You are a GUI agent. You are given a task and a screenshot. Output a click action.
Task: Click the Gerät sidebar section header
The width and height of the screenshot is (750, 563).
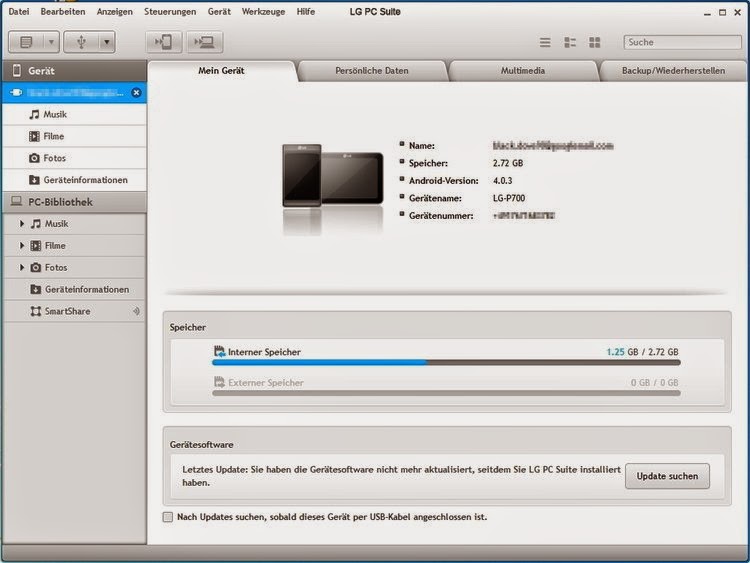75,71
